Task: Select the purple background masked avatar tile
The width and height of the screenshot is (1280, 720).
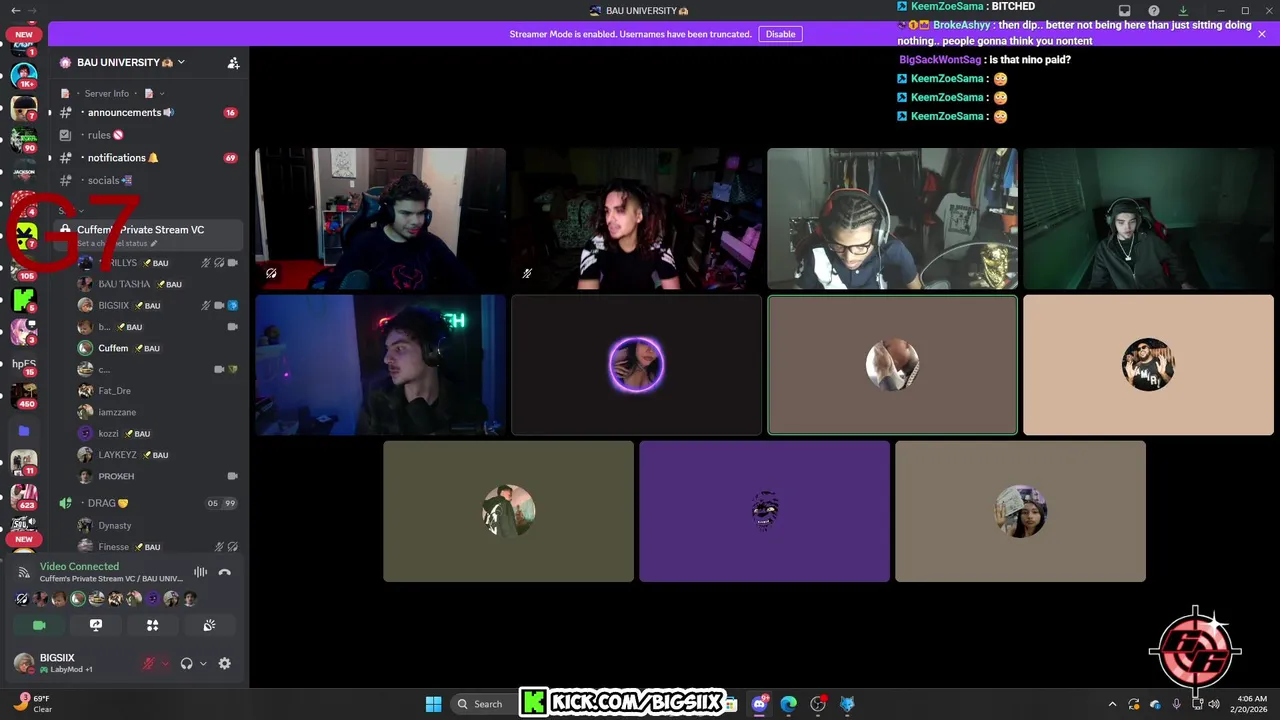Action: click(x=764, y=511)
